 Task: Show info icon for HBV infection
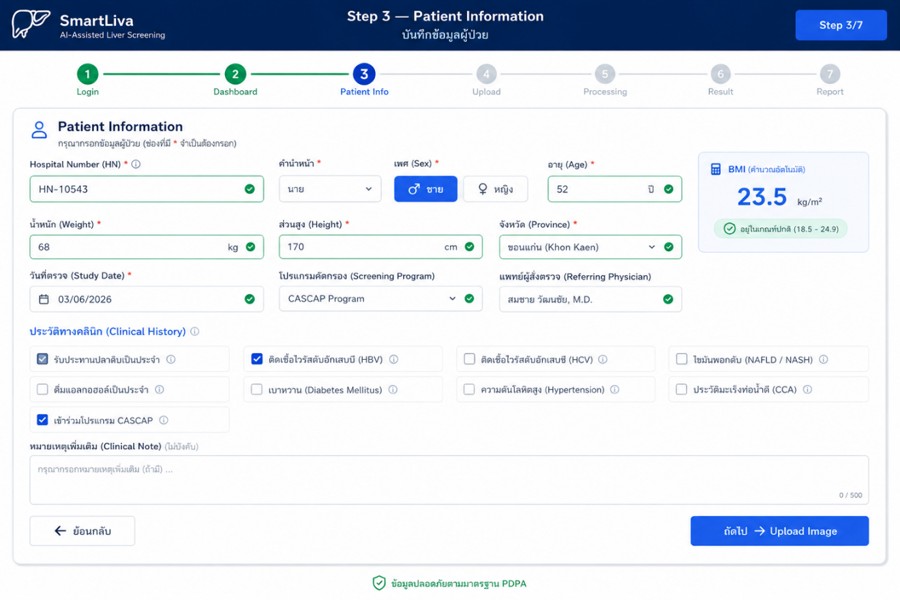tap(394, 359)
